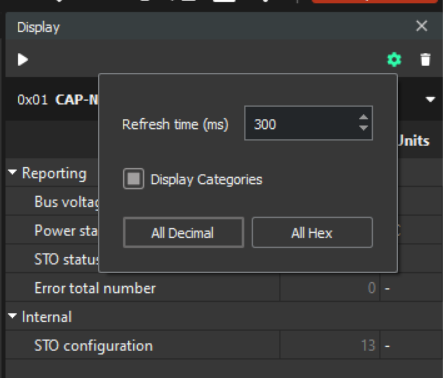Click the All Decimal button
The image size is (443, 378).
[x=183, y=233]
